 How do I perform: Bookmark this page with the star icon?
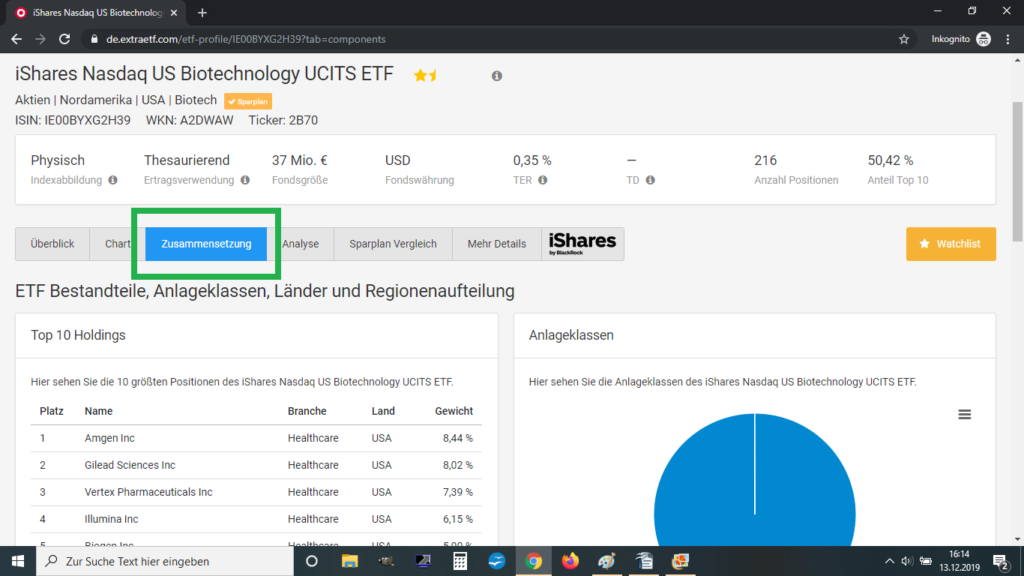(904, 39)
